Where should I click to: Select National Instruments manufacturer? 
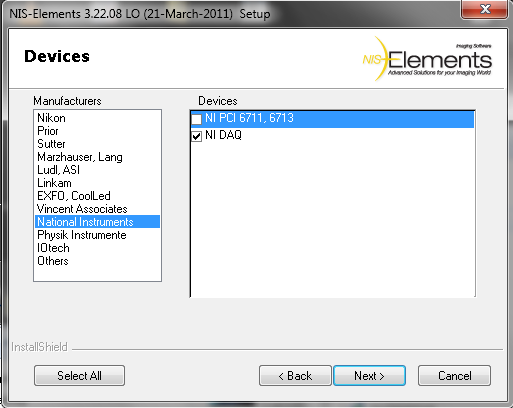97,222
